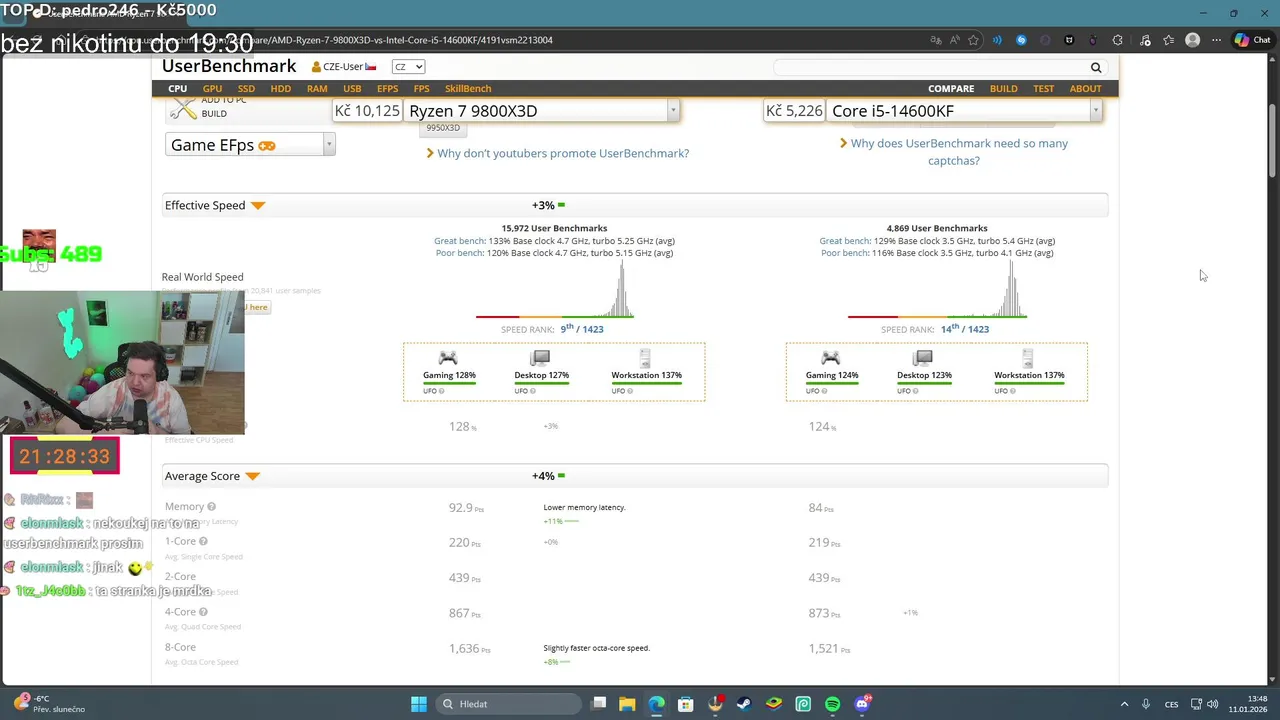Click the read aloud icon in address bar
The image size is (1280, 720).
click(955, 40)
